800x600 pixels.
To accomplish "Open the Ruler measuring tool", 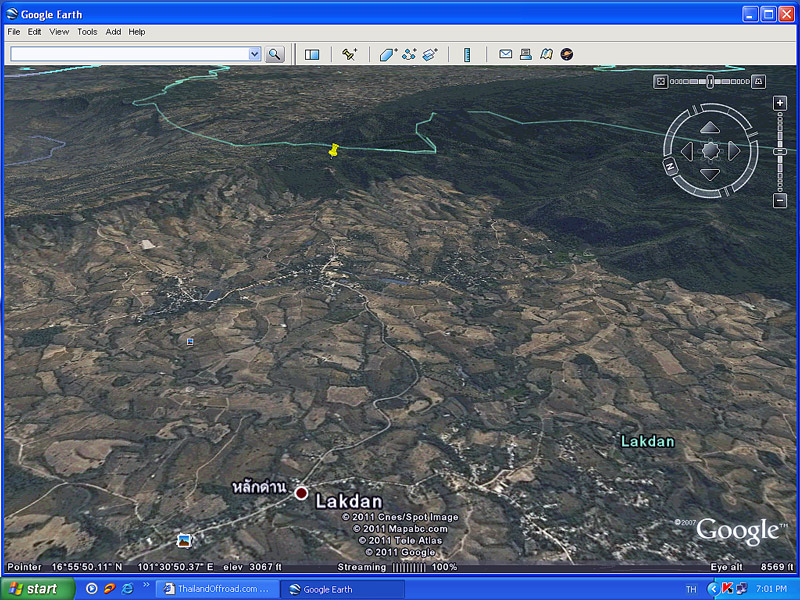I will pos(466,54).
